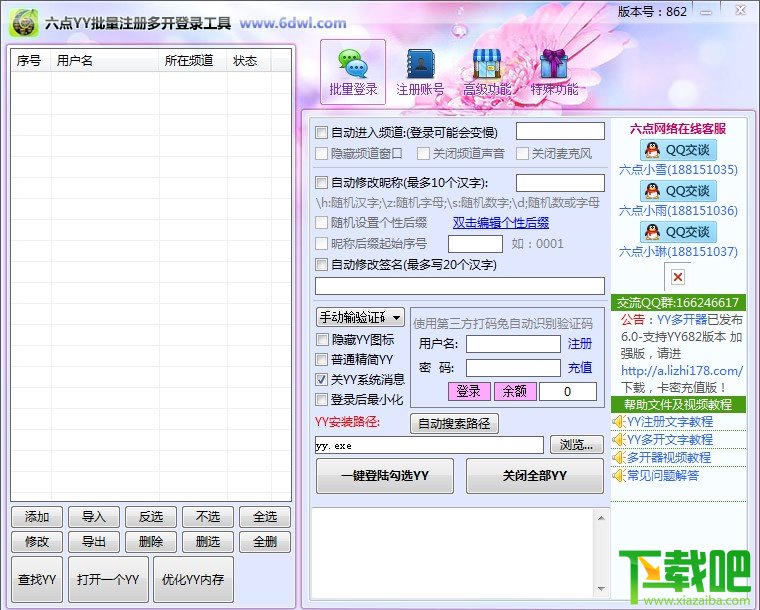This screenshot has height=610, width=760.
Task: Click 自动搜索路径 button
Action: pos(454,424)
